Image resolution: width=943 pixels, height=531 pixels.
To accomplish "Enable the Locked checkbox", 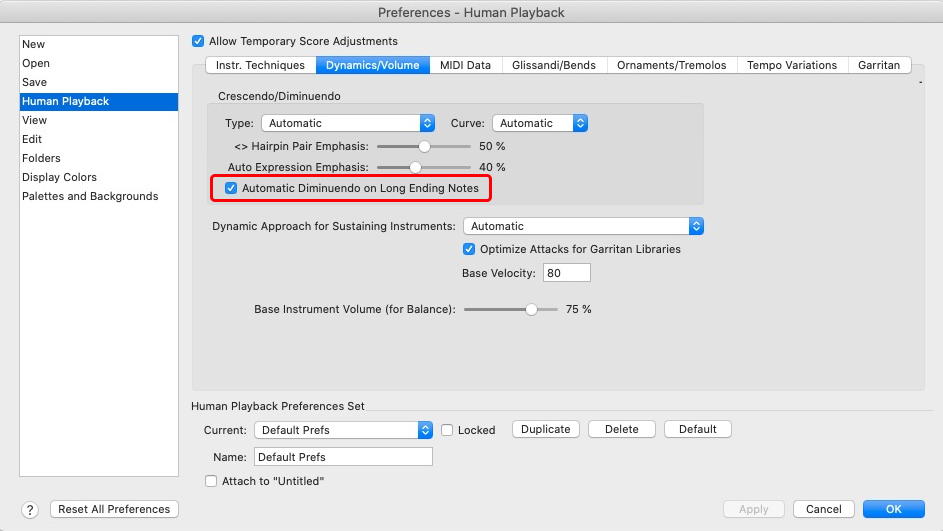I will 448,430.
